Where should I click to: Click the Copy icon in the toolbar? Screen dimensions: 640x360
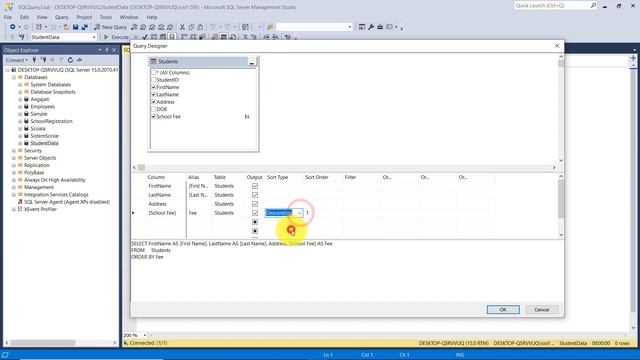click(191, 27)
